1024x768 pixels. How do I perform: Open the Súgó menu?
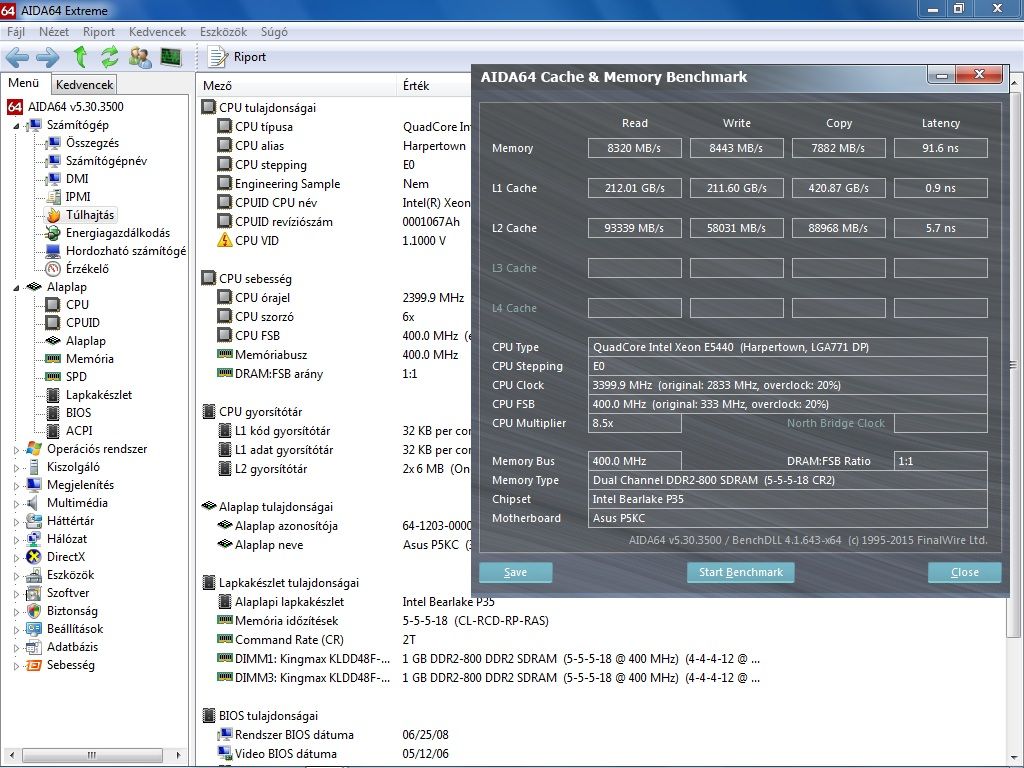tap(274, 31)
